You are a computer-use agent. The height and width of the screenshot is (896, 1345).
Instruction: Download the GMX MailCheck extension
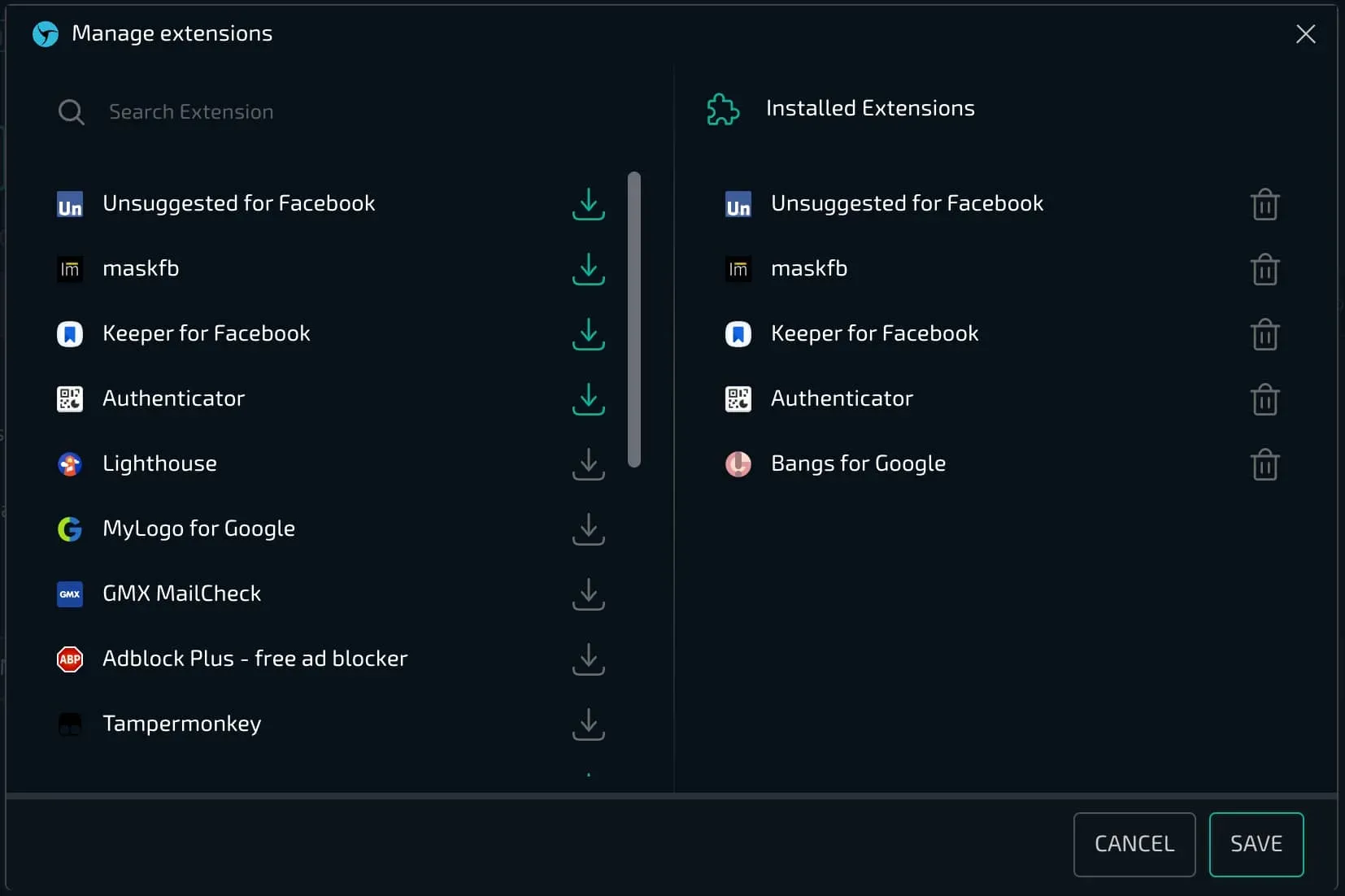tap(588, 594)
